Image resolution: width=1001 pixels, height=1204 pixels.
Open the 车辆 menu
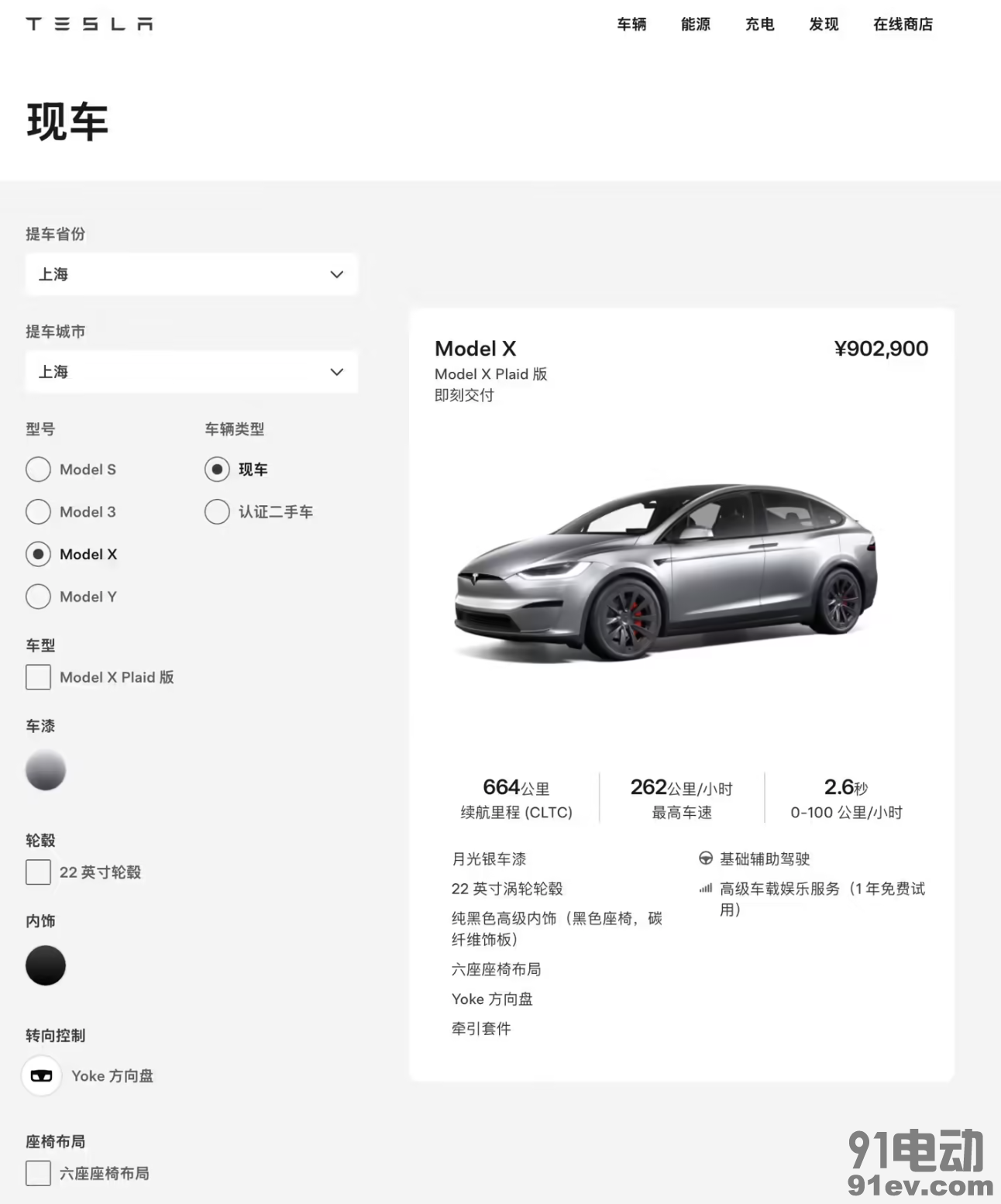[x=631, y=24]
